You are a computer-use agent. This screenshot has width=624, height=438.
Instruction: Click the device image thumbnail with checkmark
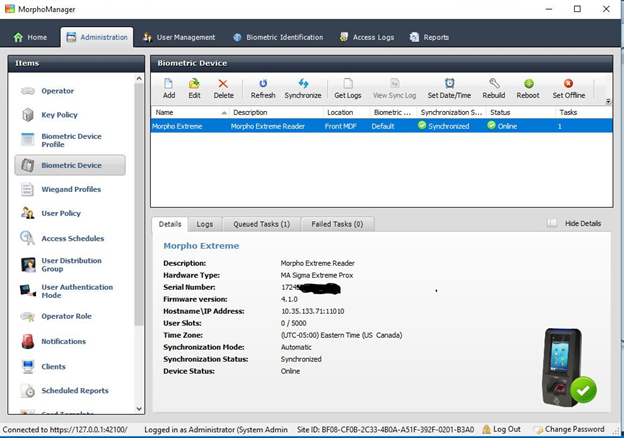point(569,367)
